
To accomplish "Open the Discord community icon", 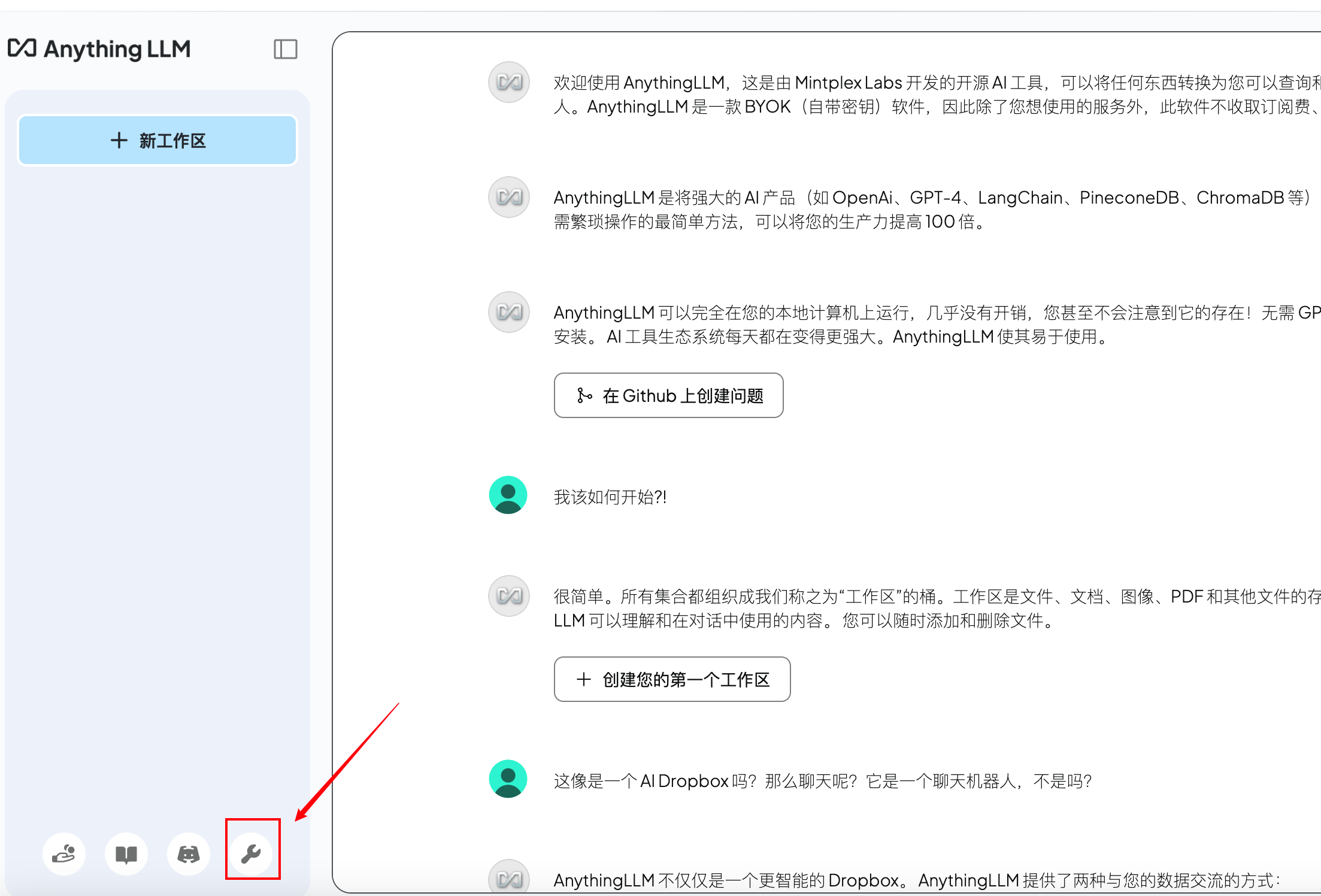I will point(189,853).
